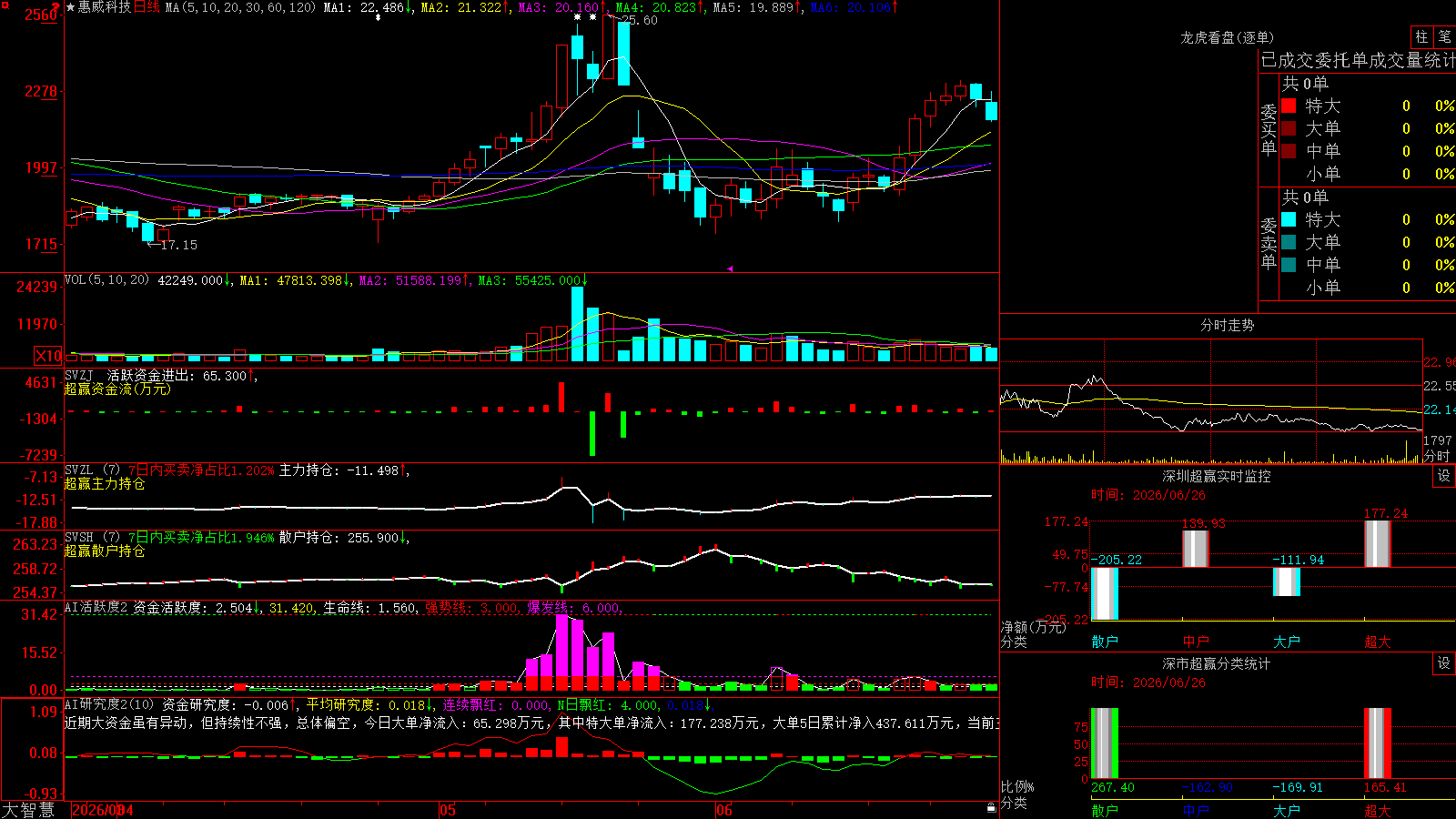This screenshot has width=1456, height=819.
Task: Click the SVZJ indicator name
Action: pos(79,376)
